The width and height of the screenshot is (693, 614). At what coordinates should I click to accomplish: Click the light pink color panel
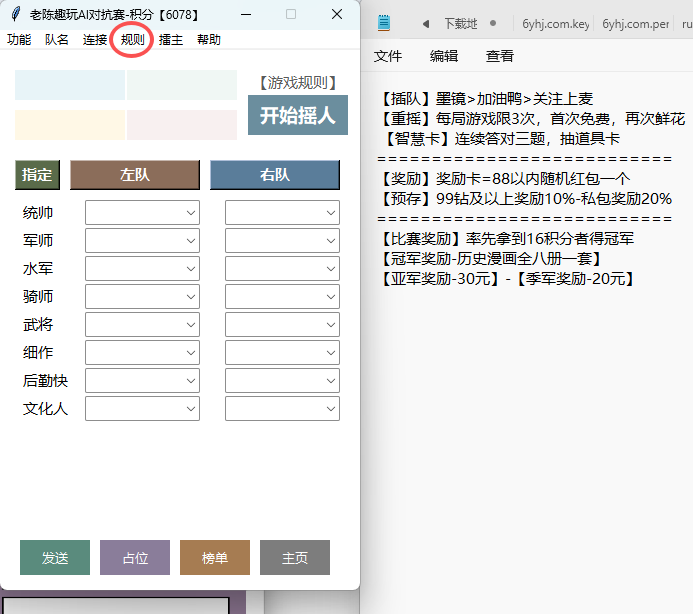point(181,125)
